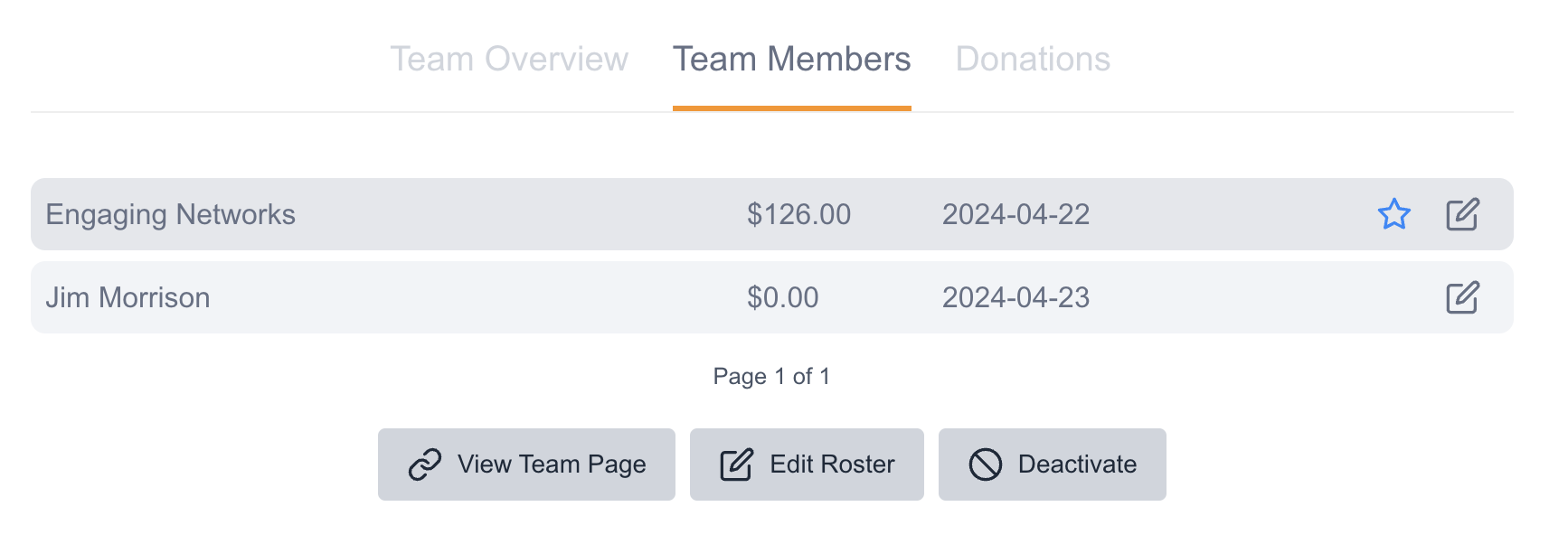Open the Donations tab

click(1033, 60)
